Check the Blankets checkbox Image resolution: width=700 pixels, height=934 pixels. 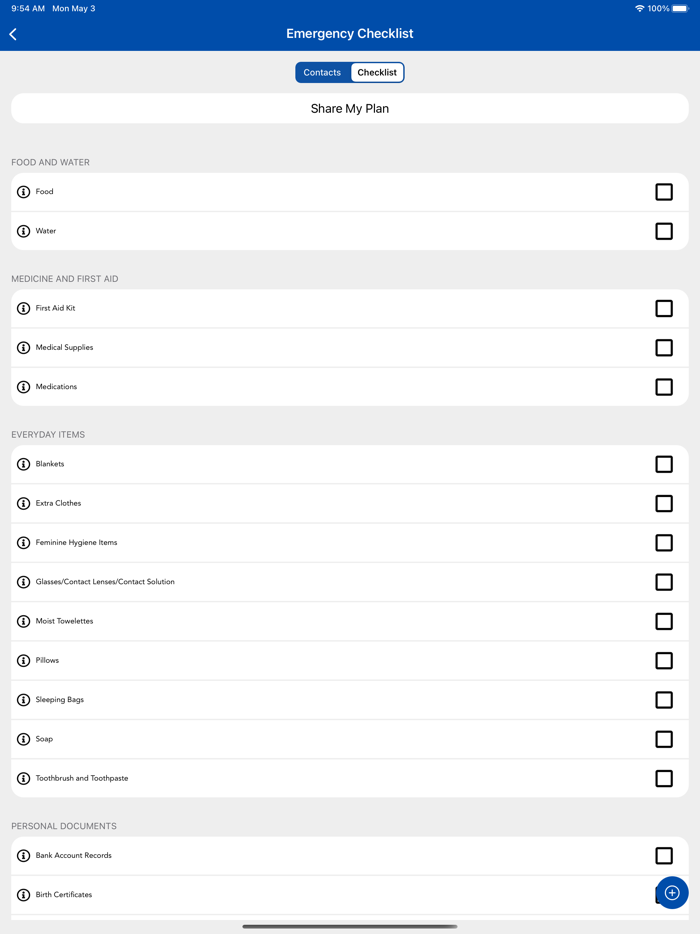[664, 464]
